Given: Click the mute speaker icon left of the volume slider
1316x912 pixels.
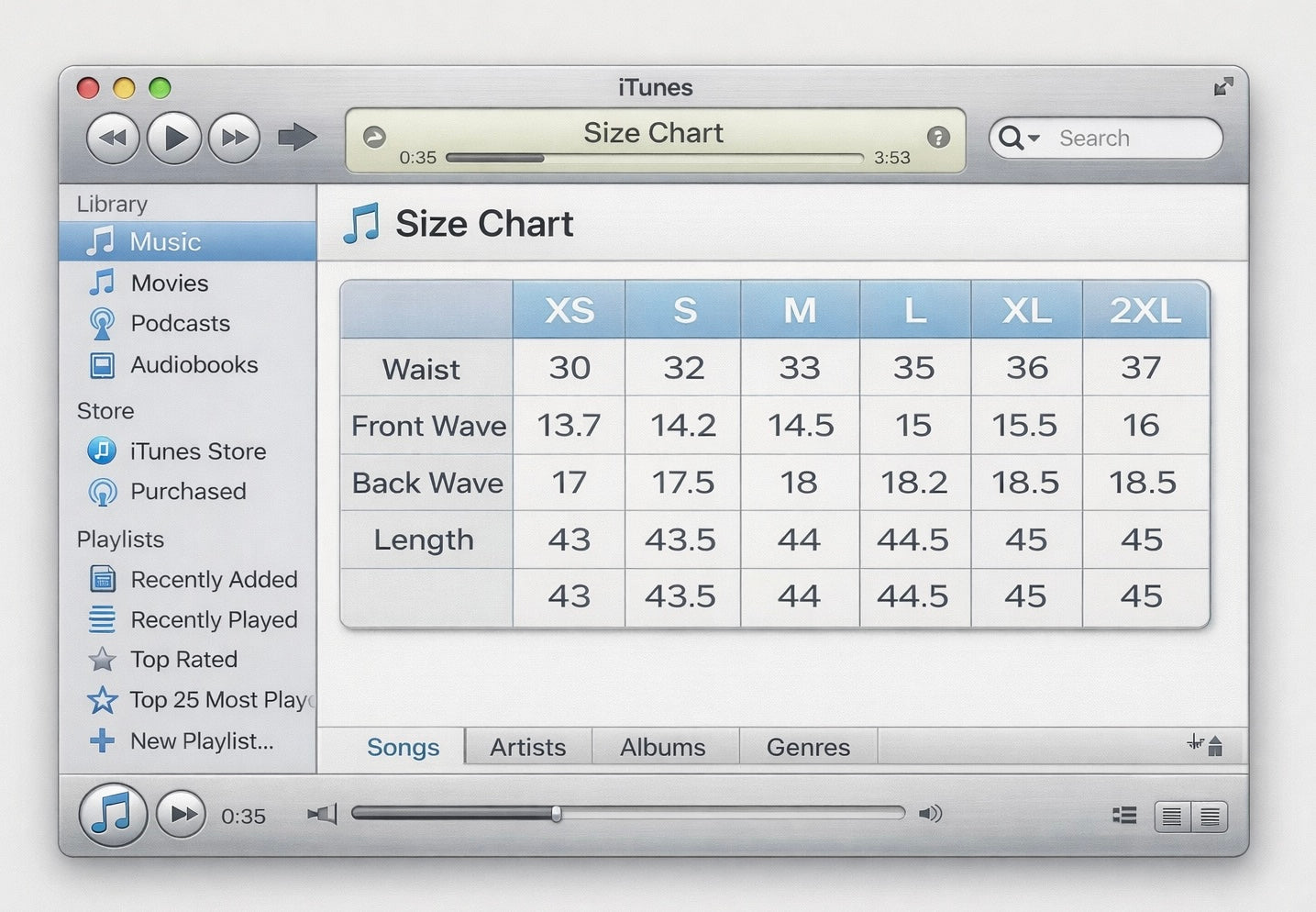Looking at the screenshot, I should [322, 814].
